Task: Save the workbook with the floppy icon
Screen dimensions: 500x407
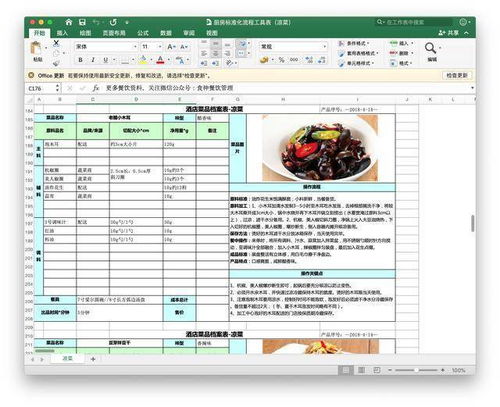Action: (82, 22)
